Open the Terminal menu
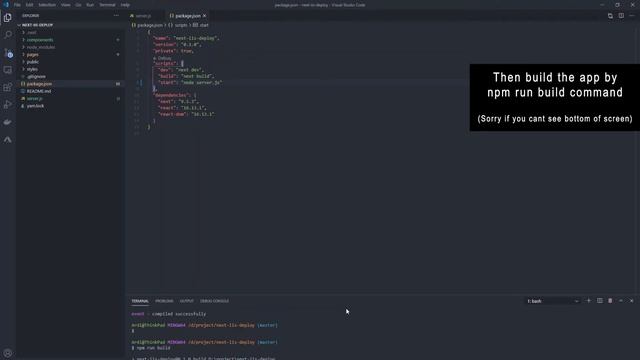Viewport: 640px width, 360px height. (x=107, y=5)
